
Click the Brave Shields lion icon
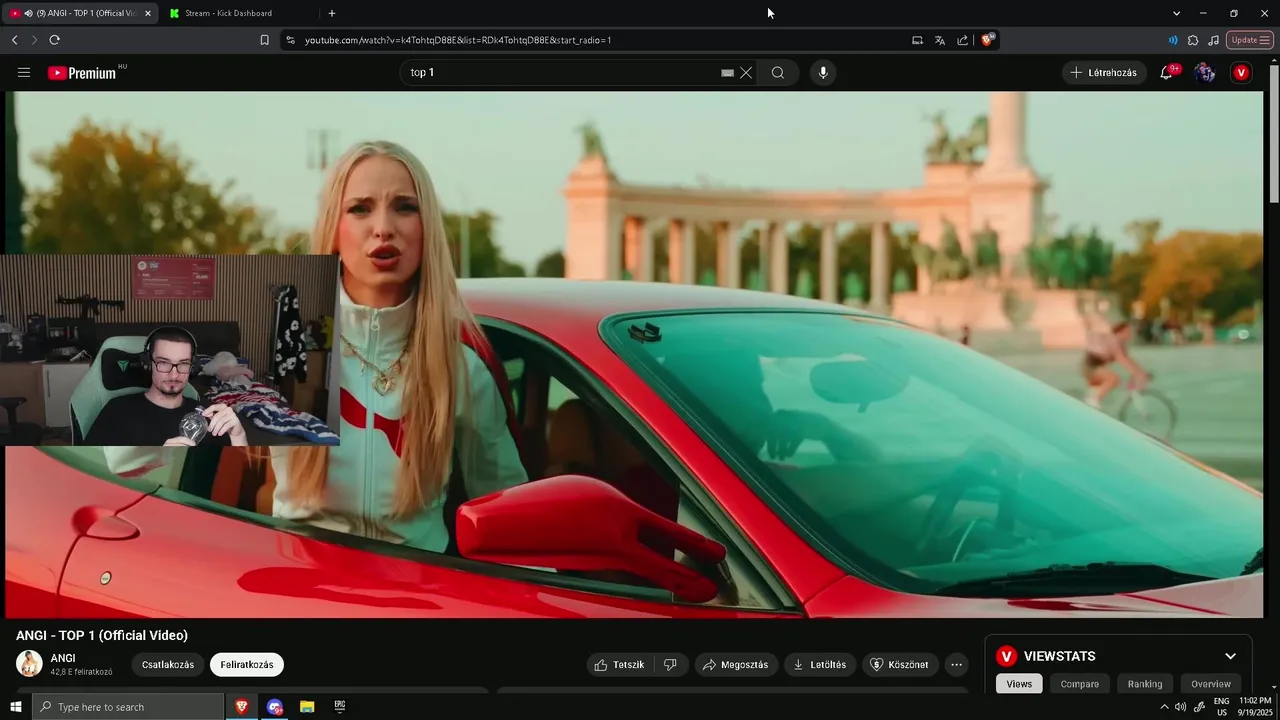[987, 40]
